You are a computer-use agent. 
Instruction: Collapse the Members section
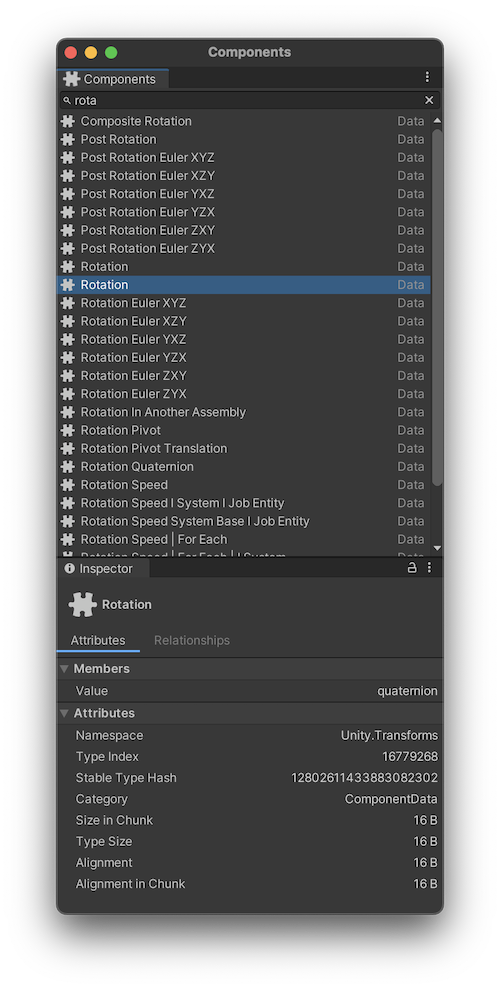(x=64, y=669)
